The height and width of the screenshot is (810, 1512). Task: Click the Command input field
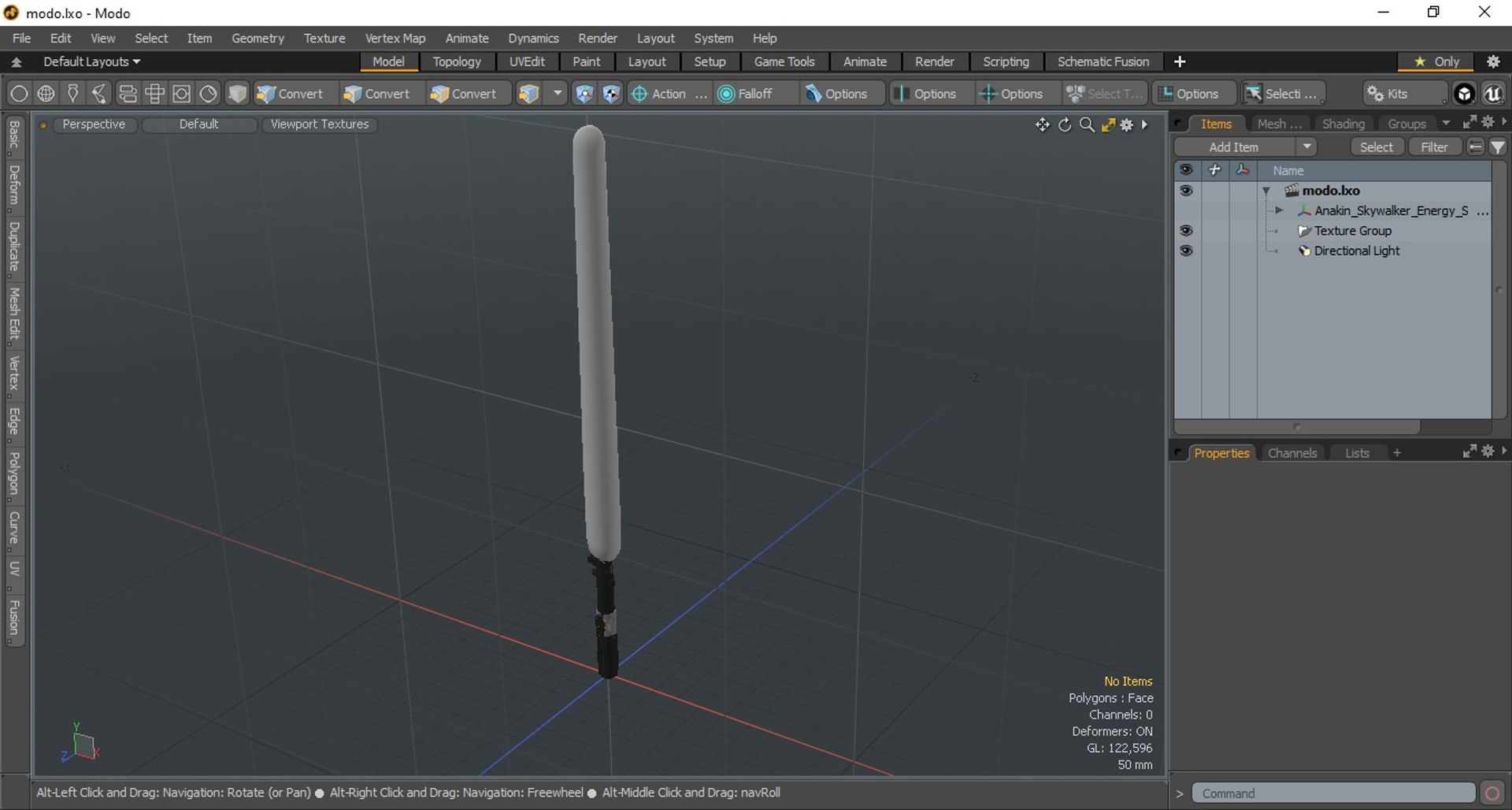coord(1333,793)
